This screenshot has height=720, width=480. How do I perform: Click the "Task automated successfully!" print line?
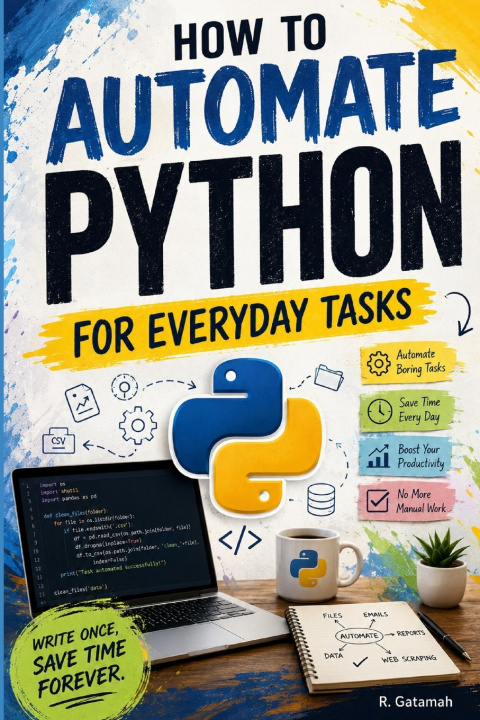[x=113, y=568]
